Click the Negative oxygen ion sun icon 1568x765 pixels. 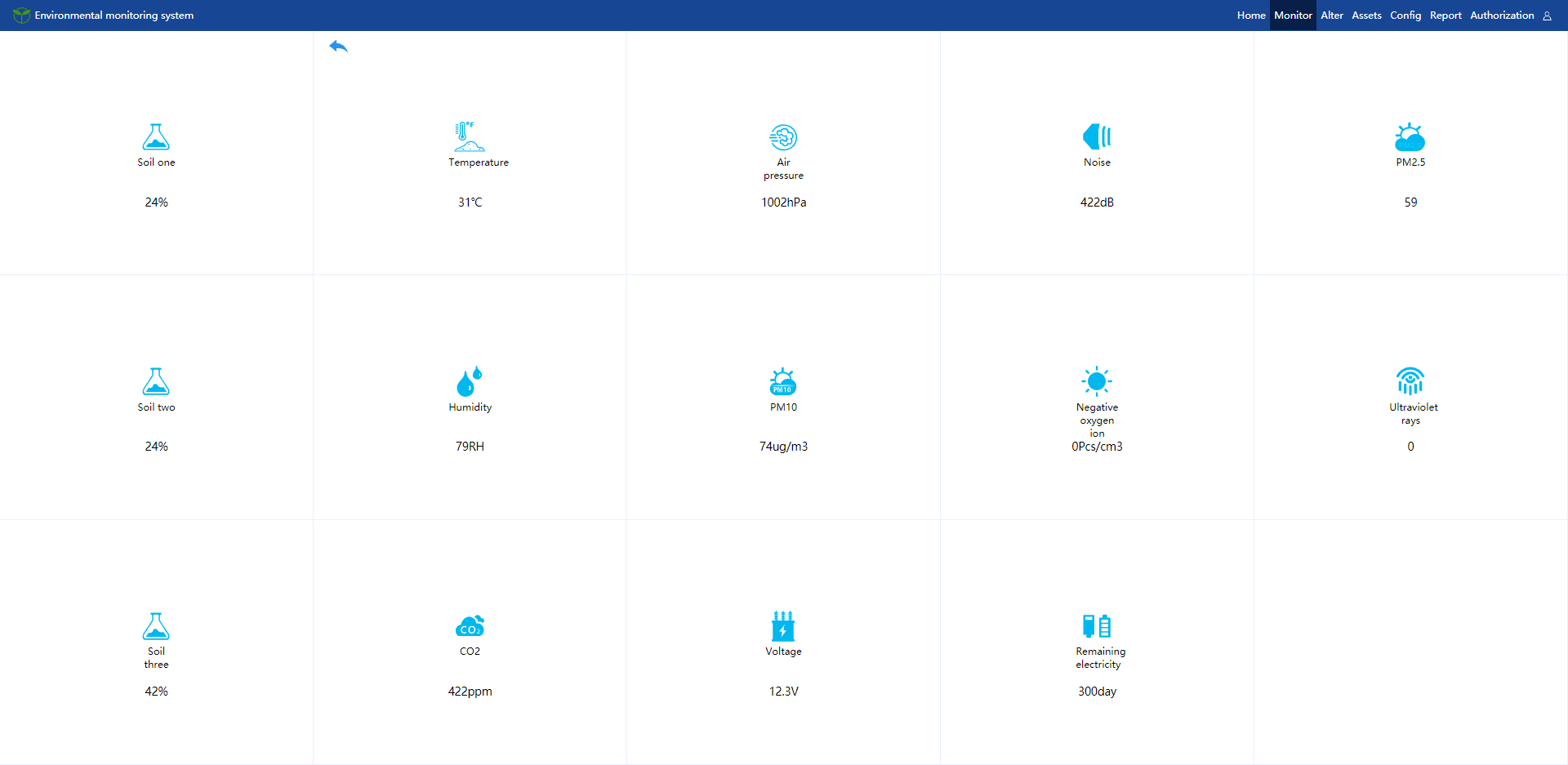[1097, 381]
